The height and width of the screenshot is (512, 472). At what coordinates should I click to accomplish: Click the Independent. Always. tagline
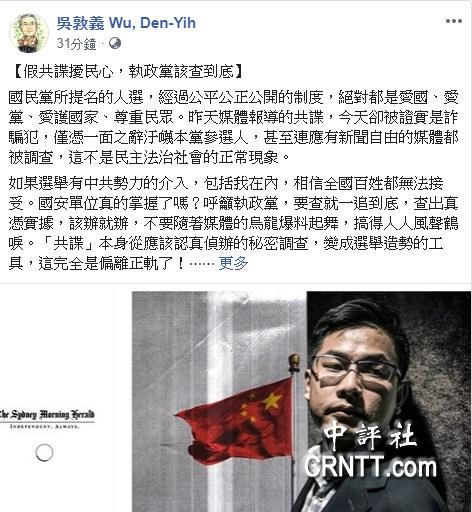tap(45, 426)
